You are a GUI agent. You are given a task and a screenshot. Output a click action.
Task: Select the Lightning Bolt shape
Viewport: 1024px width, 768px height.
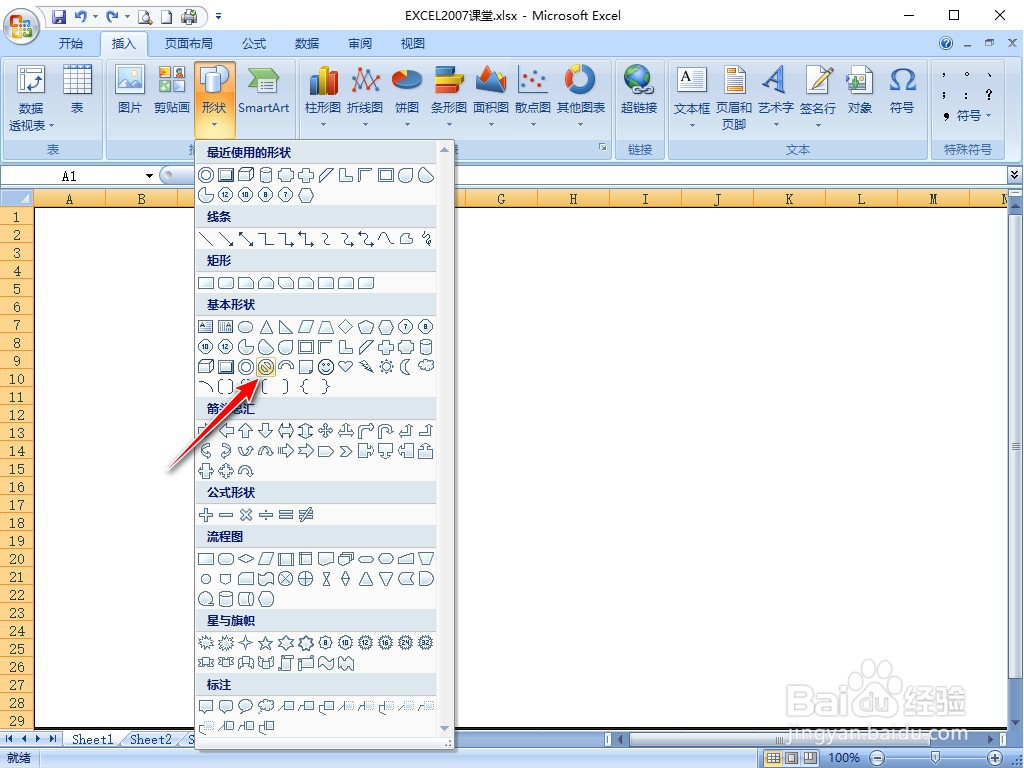point(366,367)
